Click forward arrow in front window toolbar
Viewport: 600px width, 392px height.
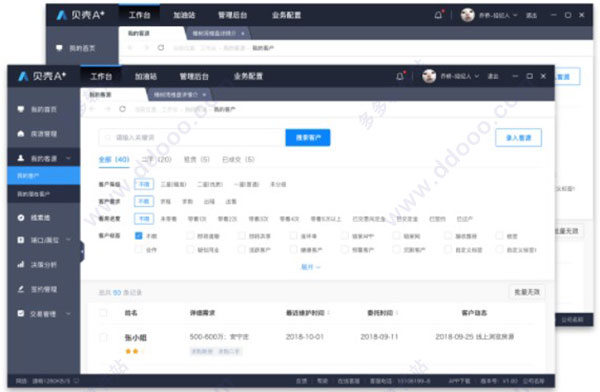coord(108,109)
